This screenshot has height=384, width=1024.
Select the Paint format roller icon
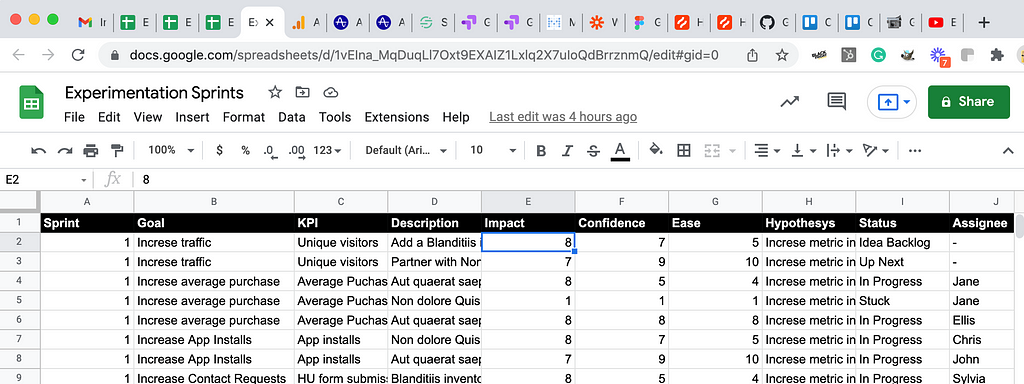[117, 151]
